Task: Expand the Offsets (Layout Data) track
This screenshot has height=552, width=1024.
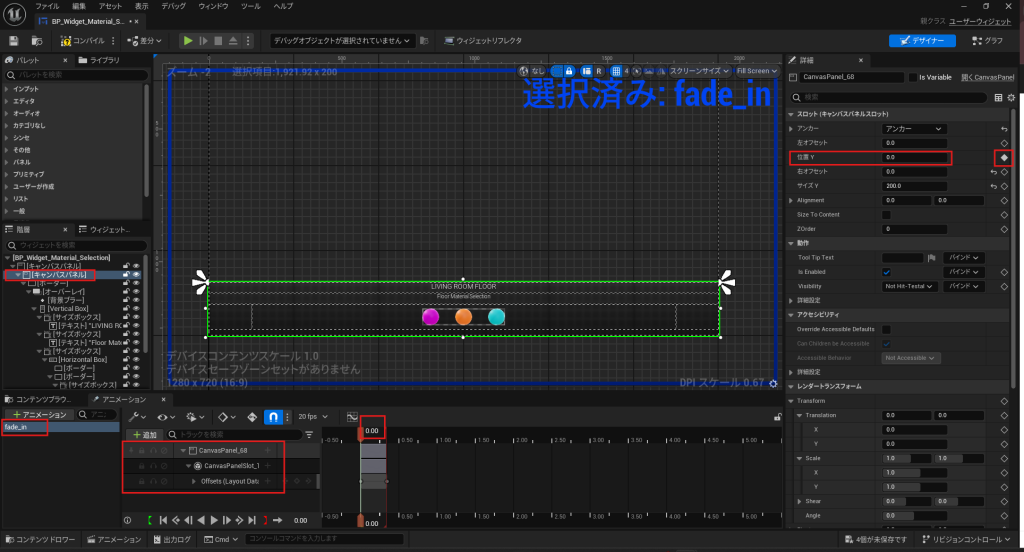Action: coord(193,481)
